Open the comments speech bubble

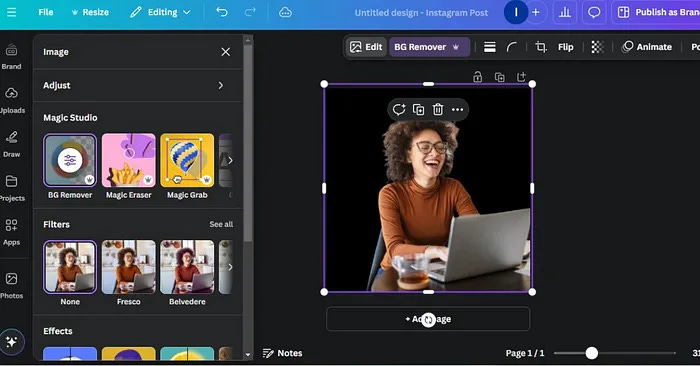[594, 12]
